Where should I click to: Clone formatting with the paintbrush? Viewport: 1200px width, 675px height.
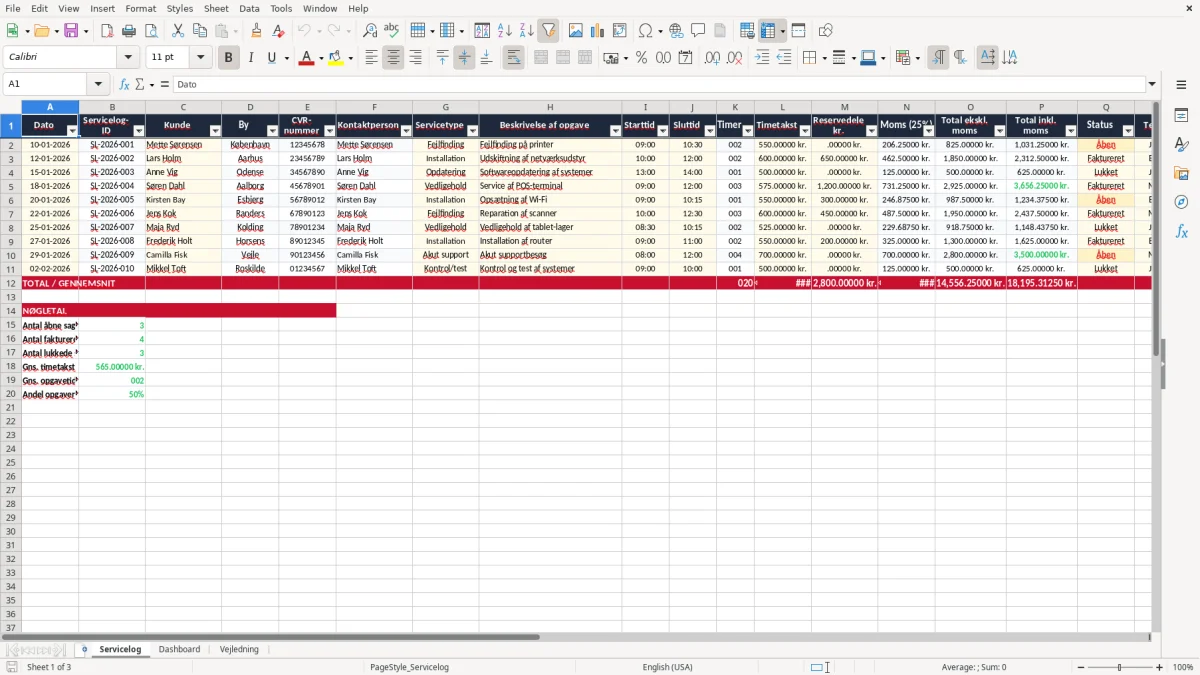pos(256,31)
